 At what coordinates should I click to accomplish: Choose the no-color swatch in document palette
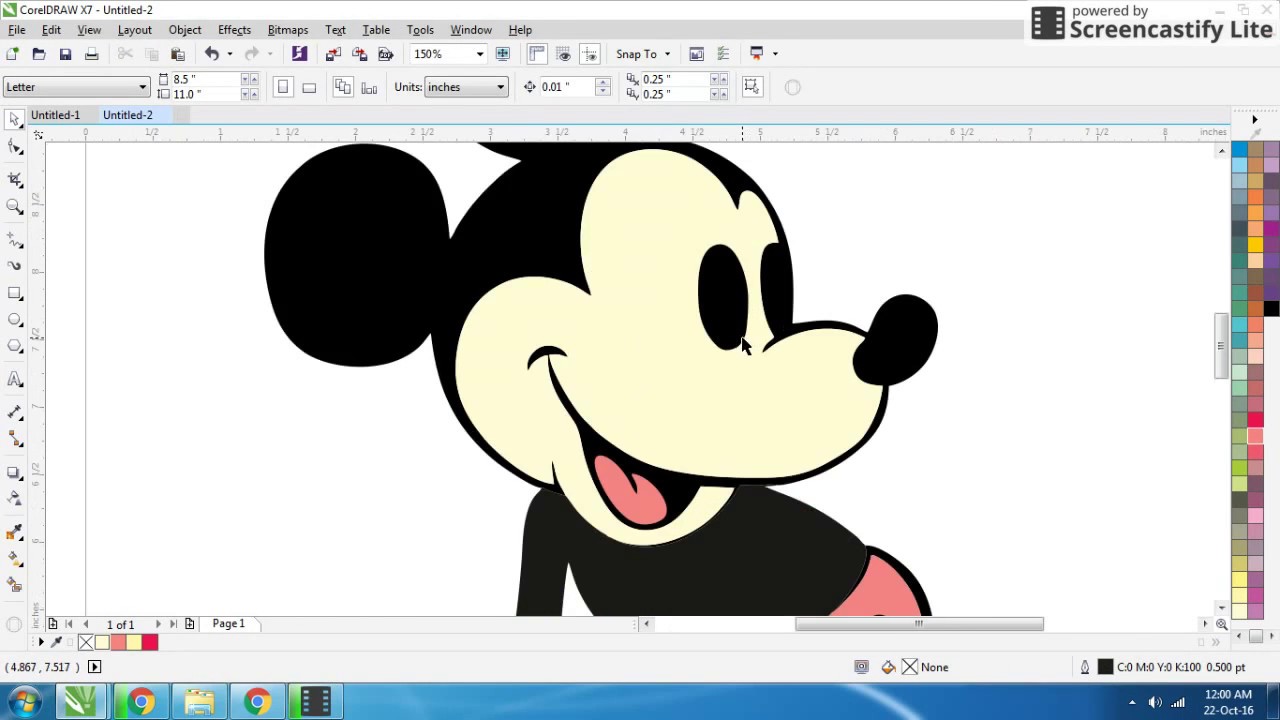coord(86,642)
